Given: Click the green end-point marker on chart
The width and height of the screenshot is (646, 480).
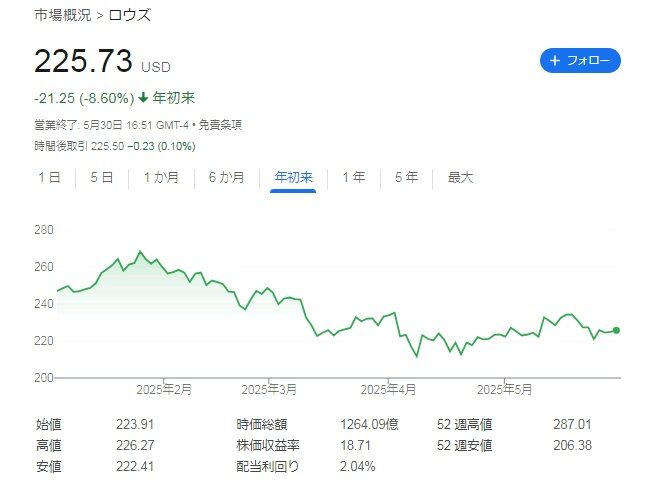Looking at the screenshot, I should pyautogui.click(x=616, y=330).
